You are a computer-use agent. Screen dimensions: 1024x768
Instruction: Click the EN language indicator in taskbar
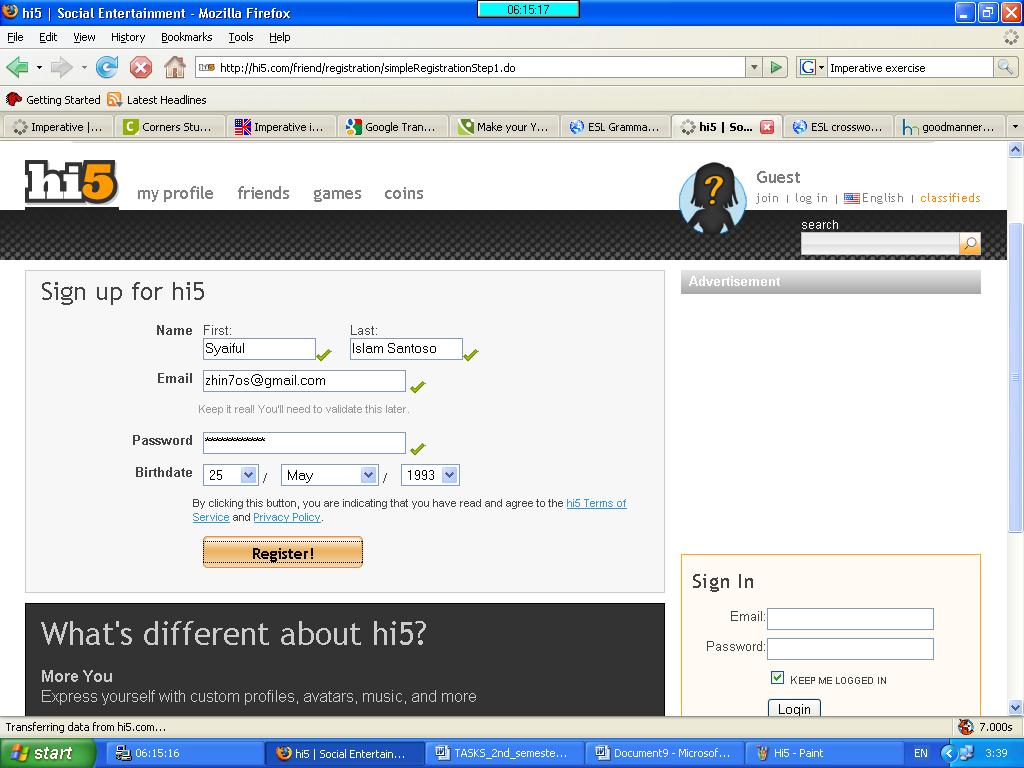(x=920, y=754)
